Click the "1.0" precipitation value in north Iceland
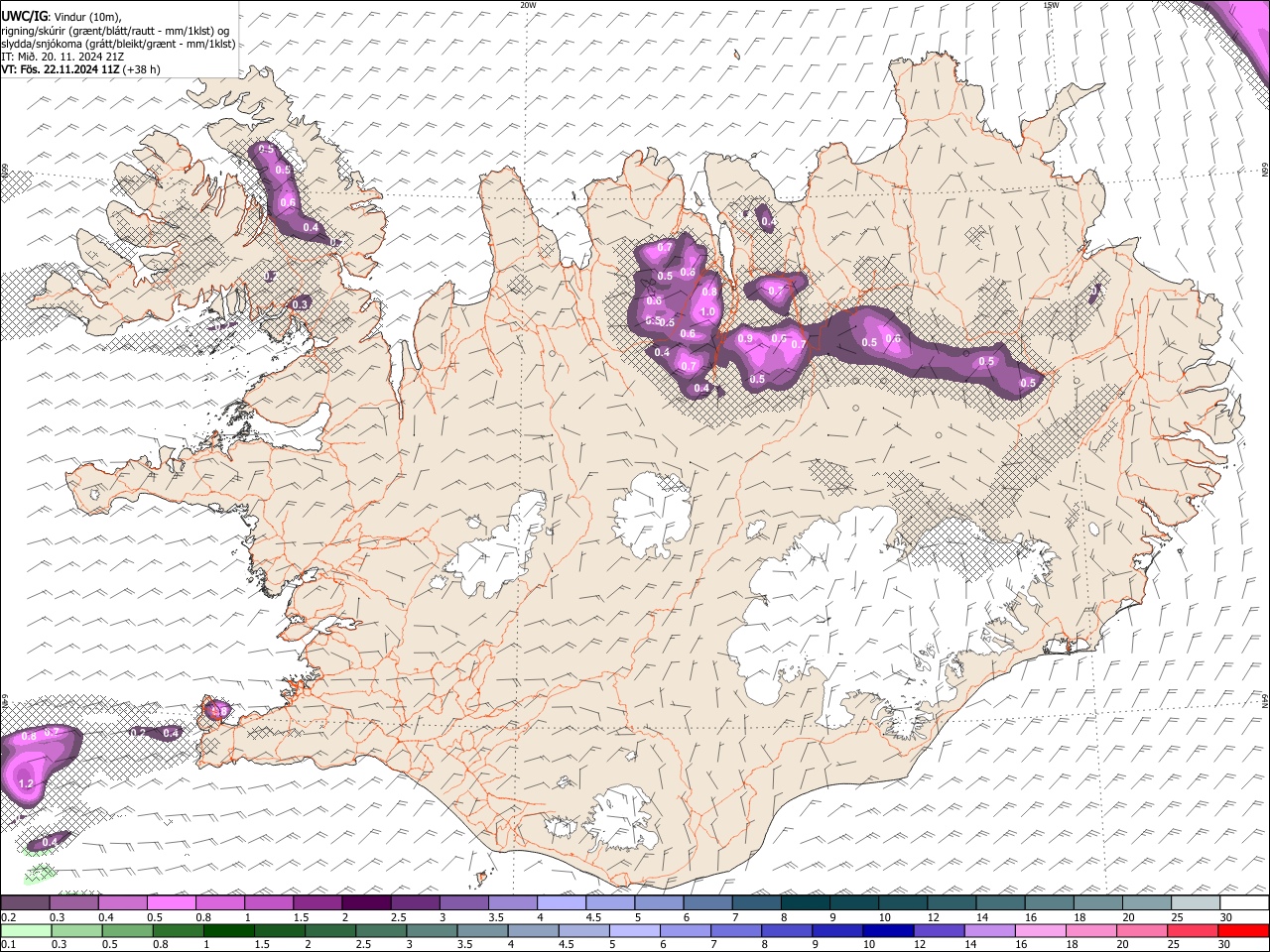The image size is (1270, 952). coord(707,311)
